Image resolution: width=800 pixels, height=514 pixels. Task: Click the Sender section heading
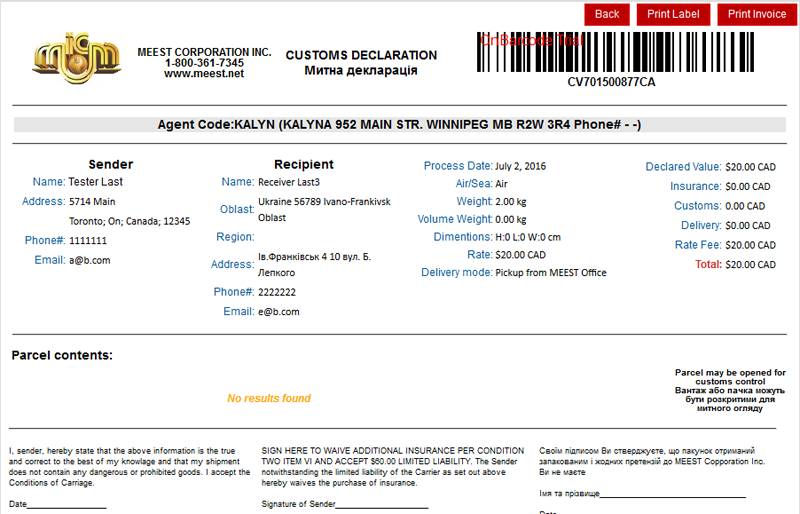(x=111, y=164)
